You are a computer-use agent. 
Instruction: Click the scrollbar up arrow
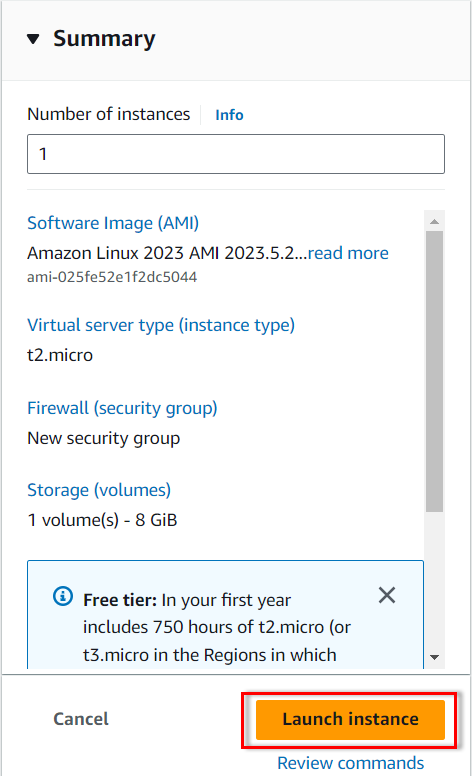[434, 221]
